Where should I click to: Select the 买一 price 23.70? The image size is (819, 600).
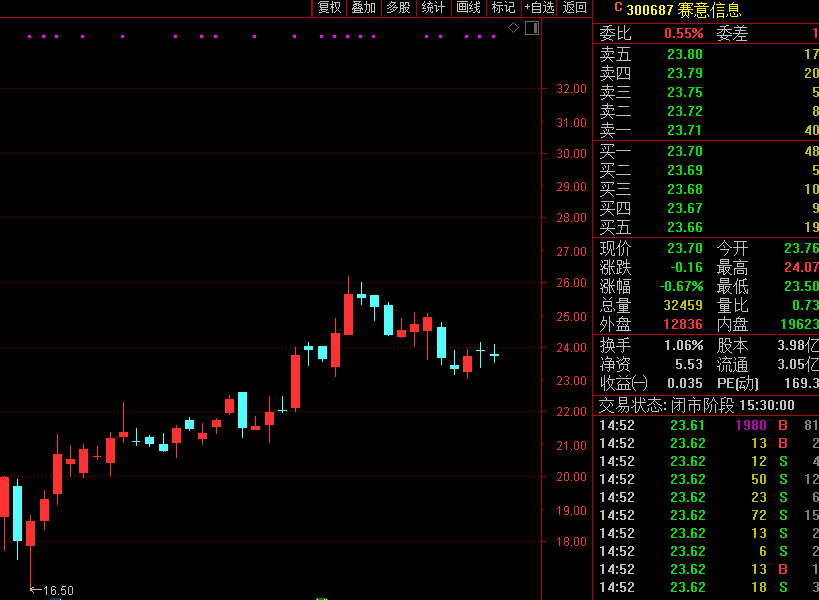click(684, 151)
